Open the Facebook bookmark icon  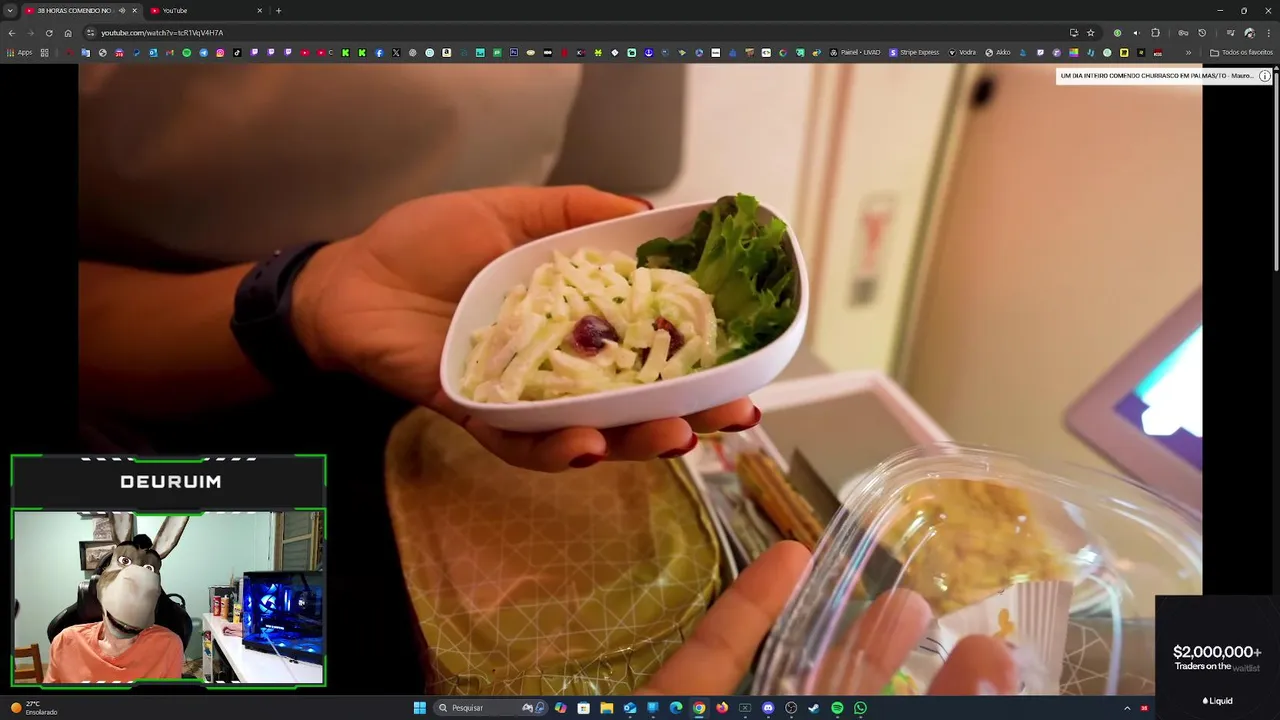(x=379, y=52)
